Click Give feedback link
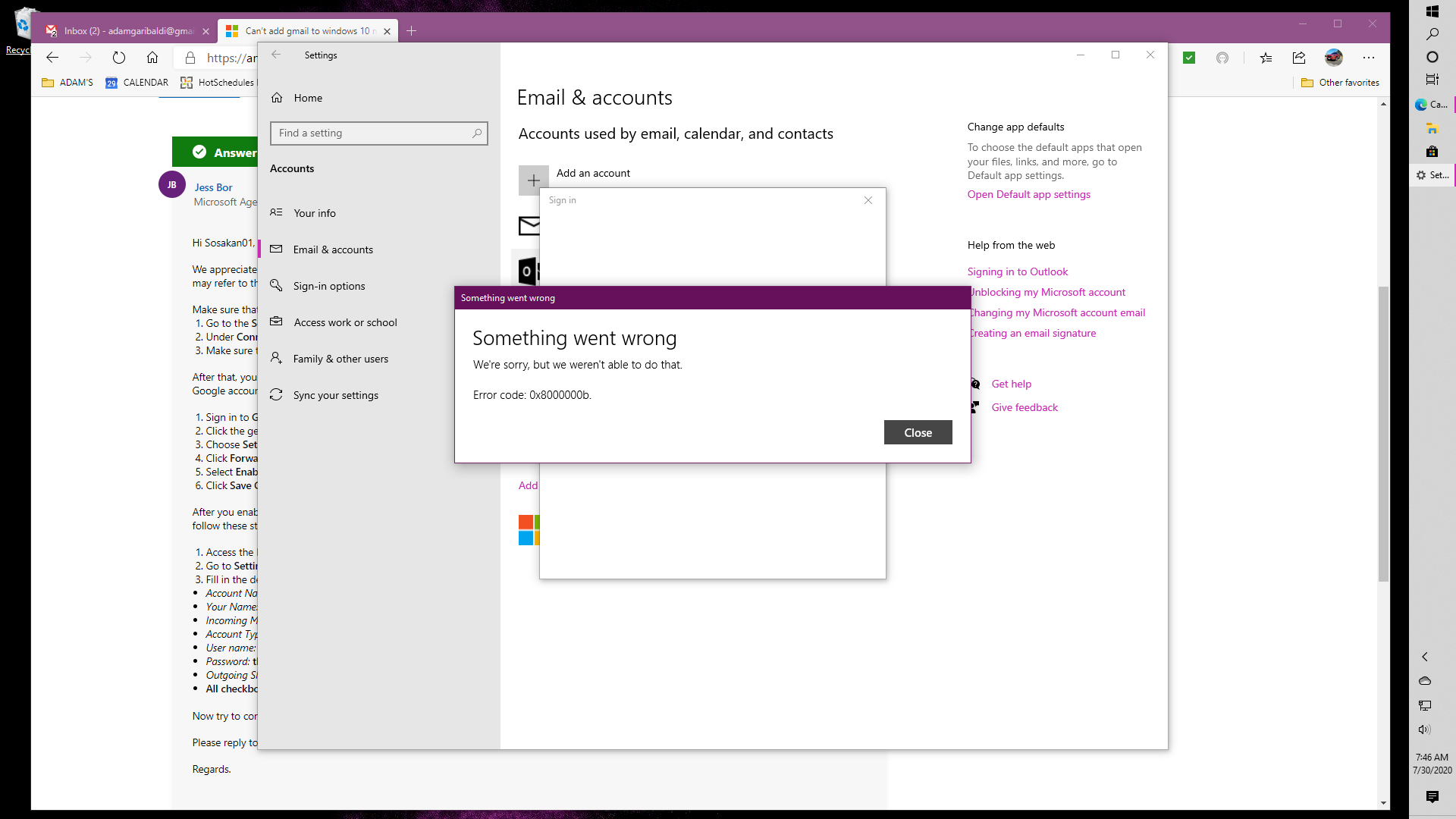This screenshot has height=819, width=1456. click(x=1025, y=407)
